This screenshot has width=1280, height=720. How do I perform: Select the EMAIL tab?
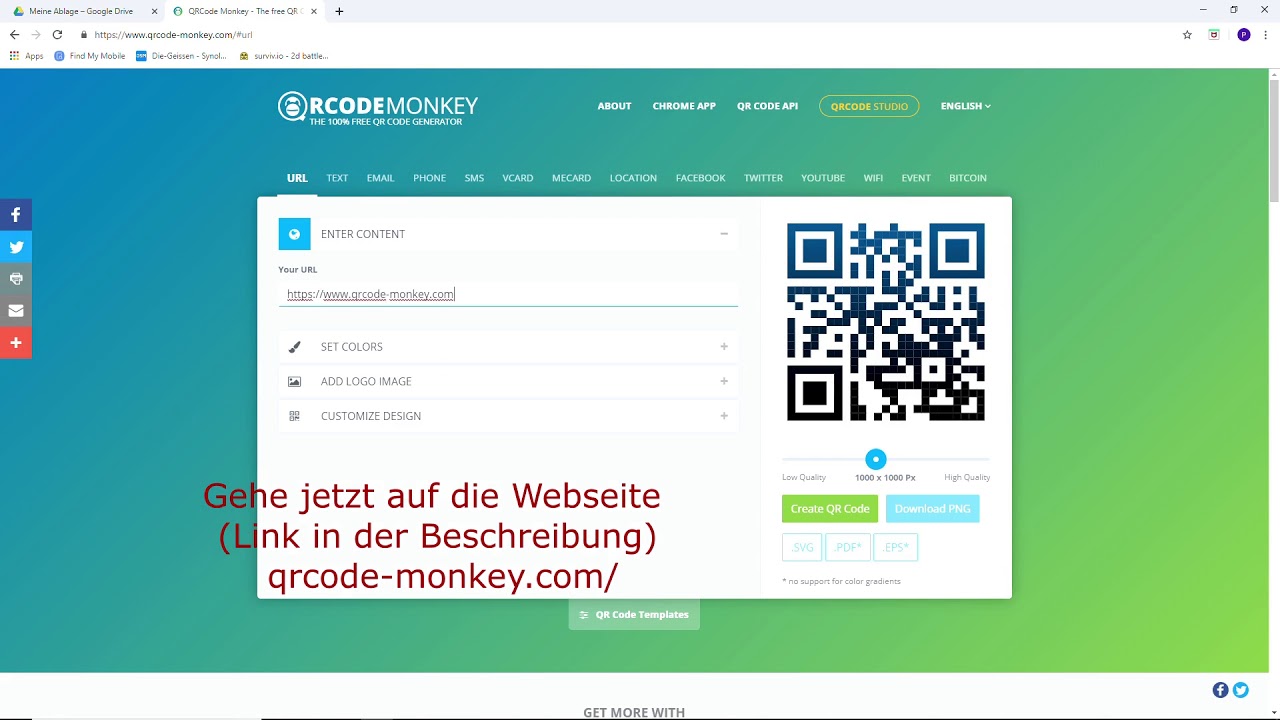click(380, 178)
